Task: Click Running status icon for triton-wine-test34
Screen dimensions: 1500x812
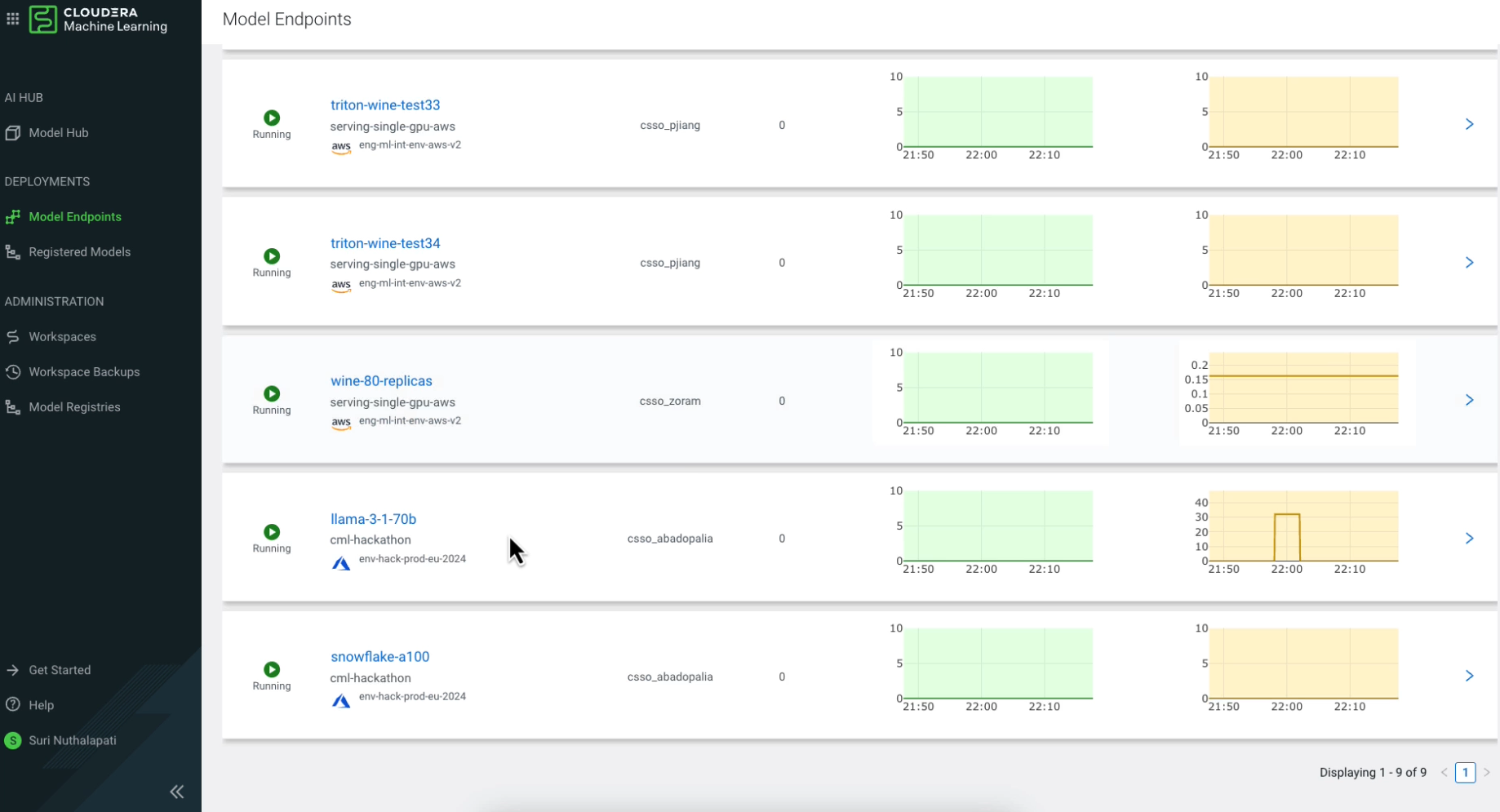Action: pos(272,255)
